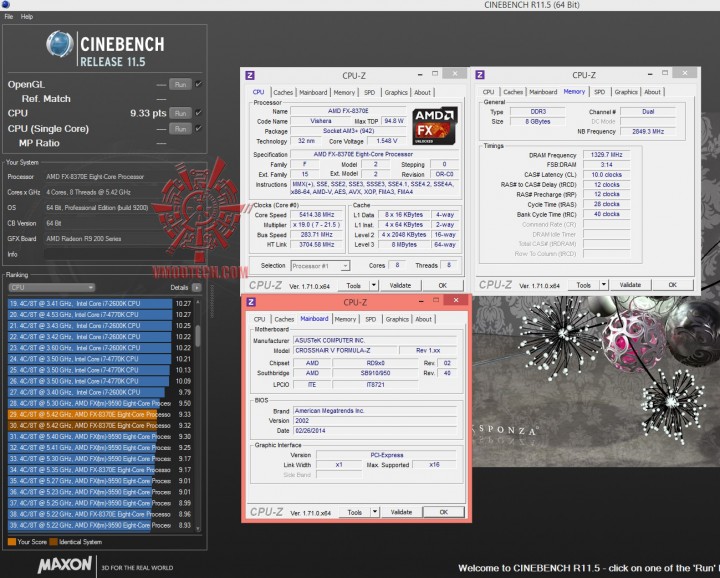Open SPD tab in Mainboard window

point(371,319)
